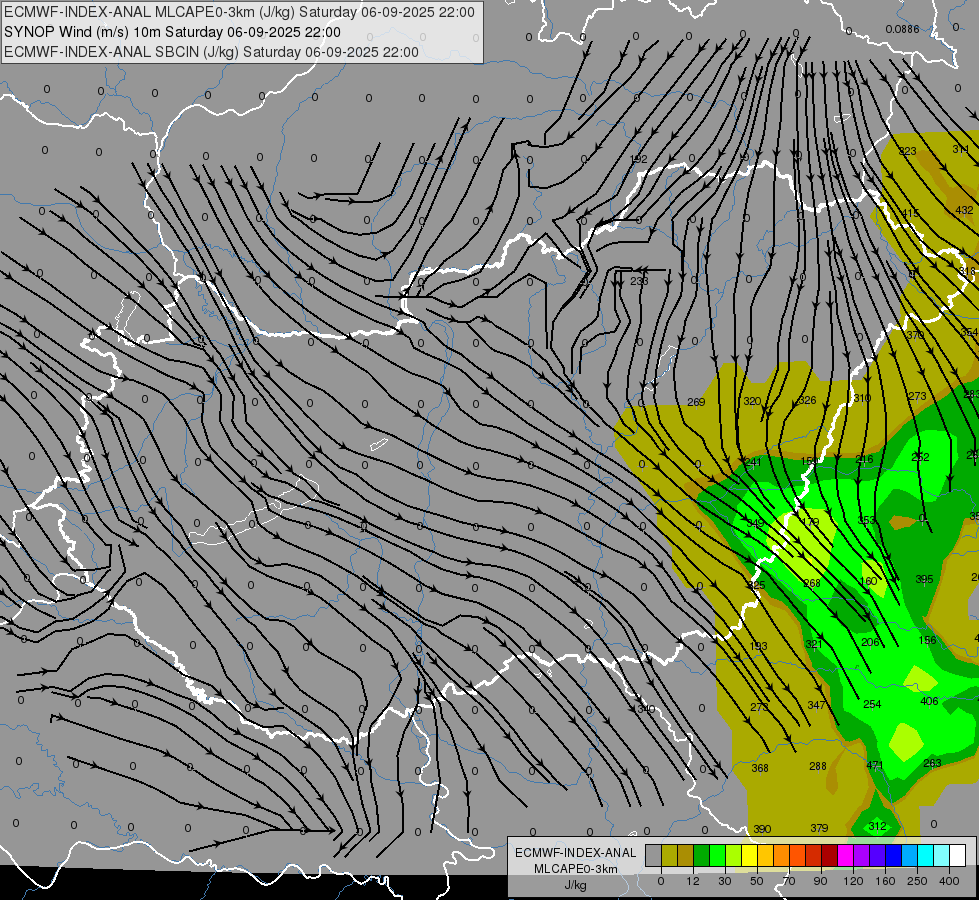Click the legend tick label 30
Image resolution: width=979 pixels, height=900 pixels.
[725, 881]
